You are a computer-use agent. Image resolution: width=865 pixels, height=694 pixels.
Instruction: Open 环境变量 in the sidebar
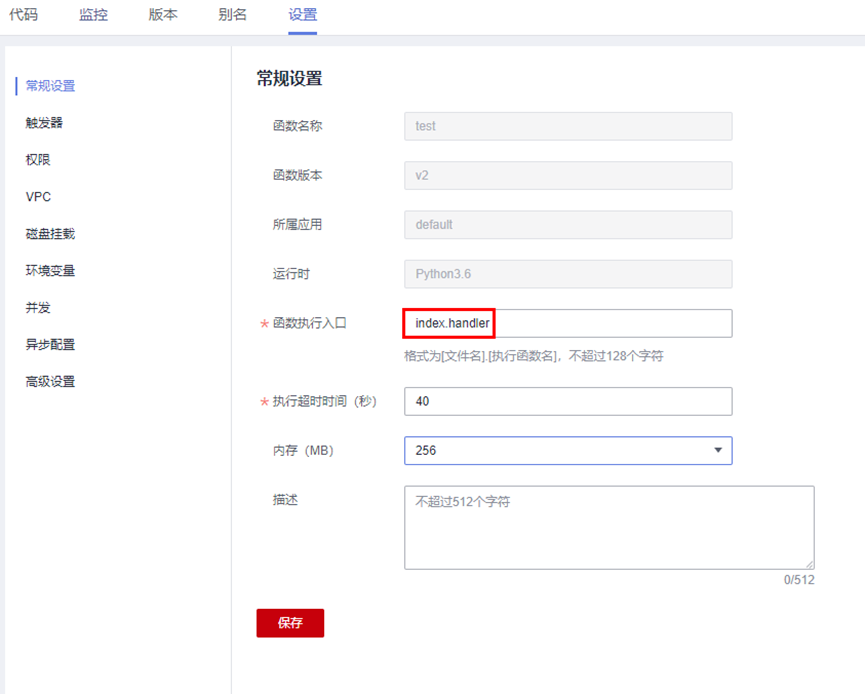click(50, 271)
